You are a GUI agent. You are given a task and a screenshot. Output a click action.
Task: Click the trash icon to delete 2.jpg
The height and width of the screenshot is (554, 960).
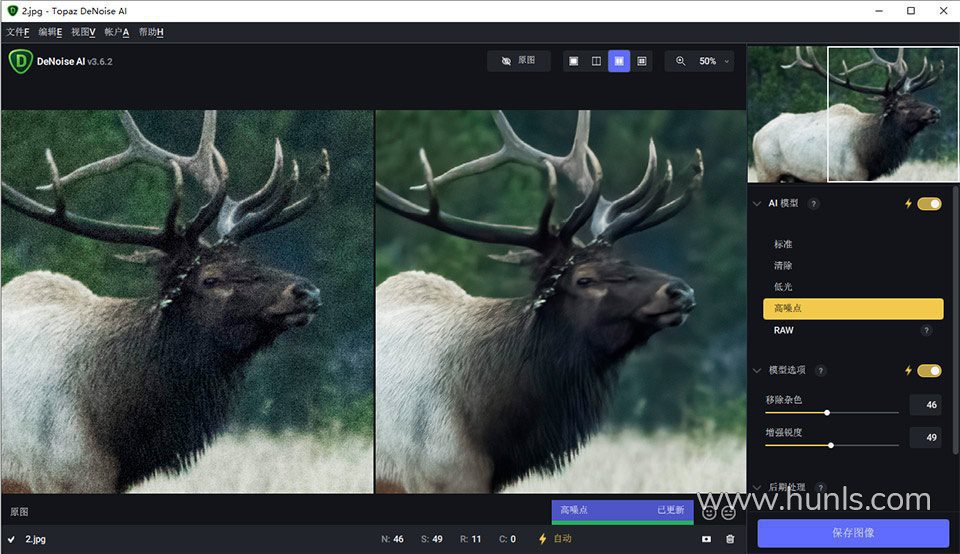click(x=730, y=539)
